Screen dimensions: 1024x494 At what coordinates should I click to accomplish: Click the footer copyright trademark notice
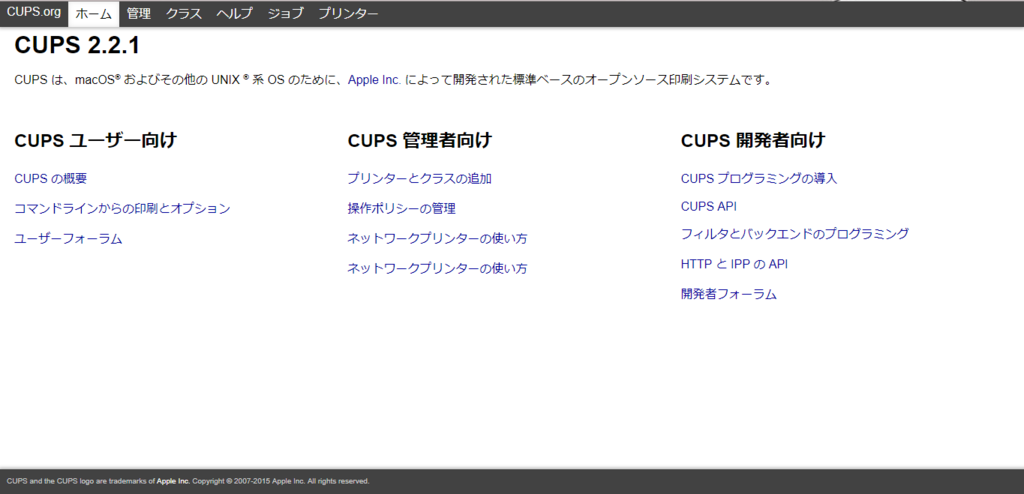pyautogui.click(x=188, y=481)
